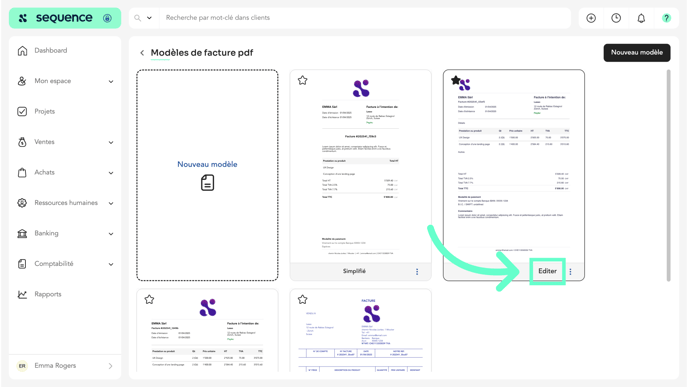Viewport: 688px width, 387px height.
Task: Expand the Banking chevron
Action: point(111,234)
